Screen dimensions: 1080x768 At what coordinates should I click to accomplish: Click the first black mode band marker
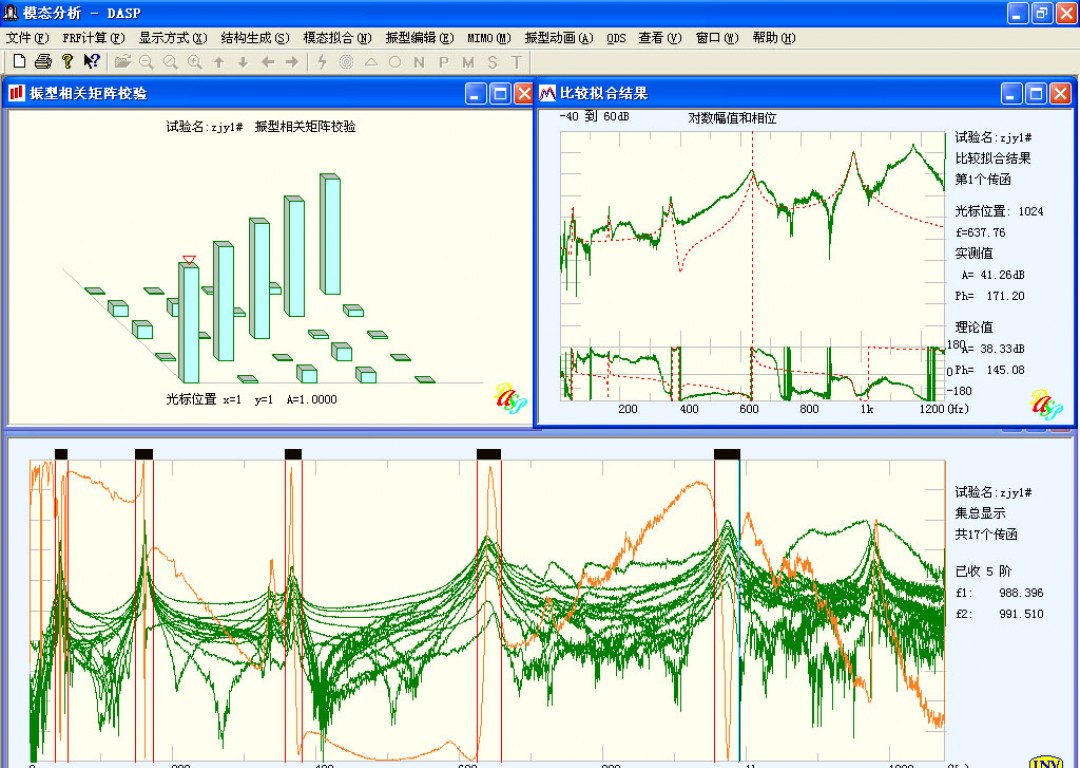[x=61, y=454]
